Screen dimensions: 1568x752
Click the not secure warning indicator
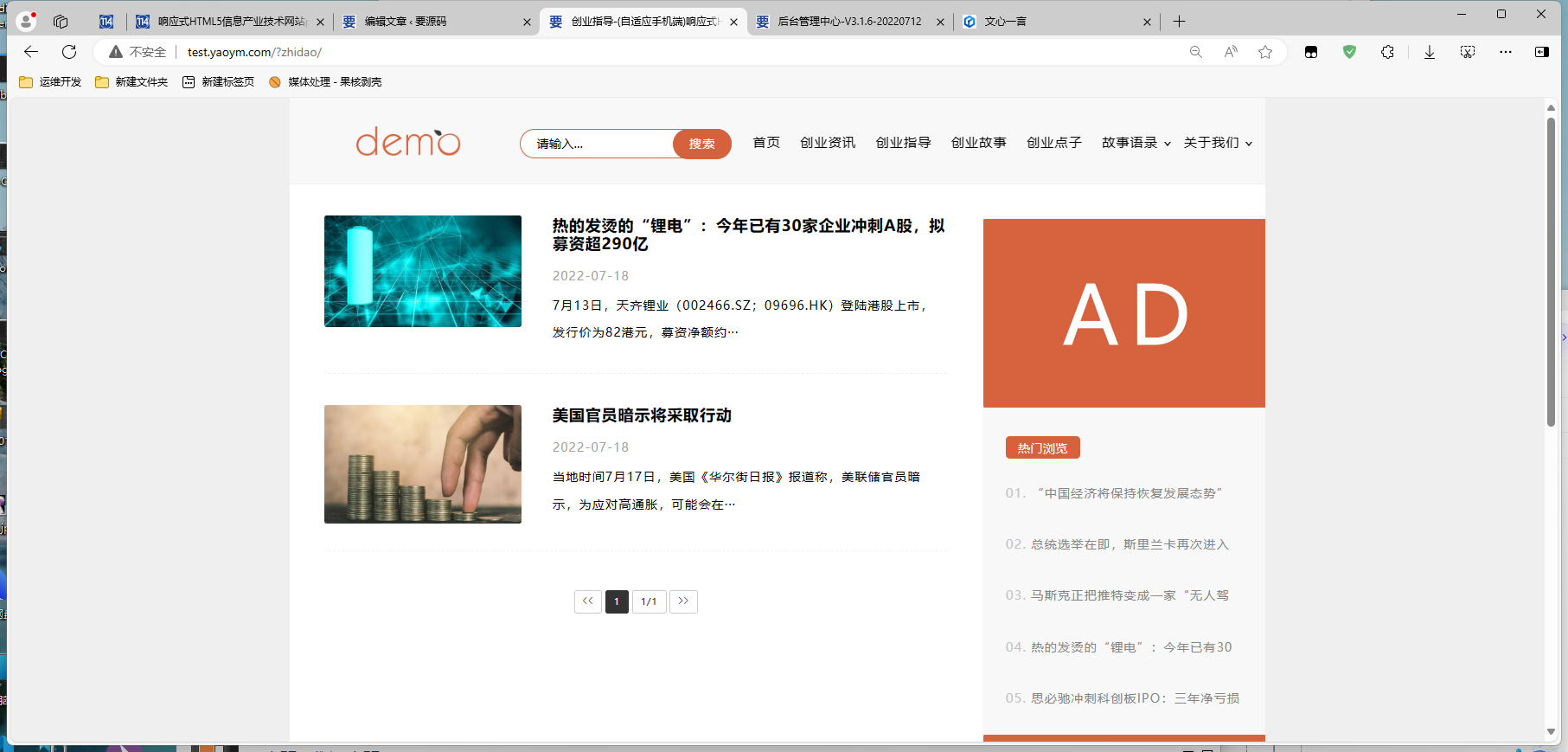point(138,52)
